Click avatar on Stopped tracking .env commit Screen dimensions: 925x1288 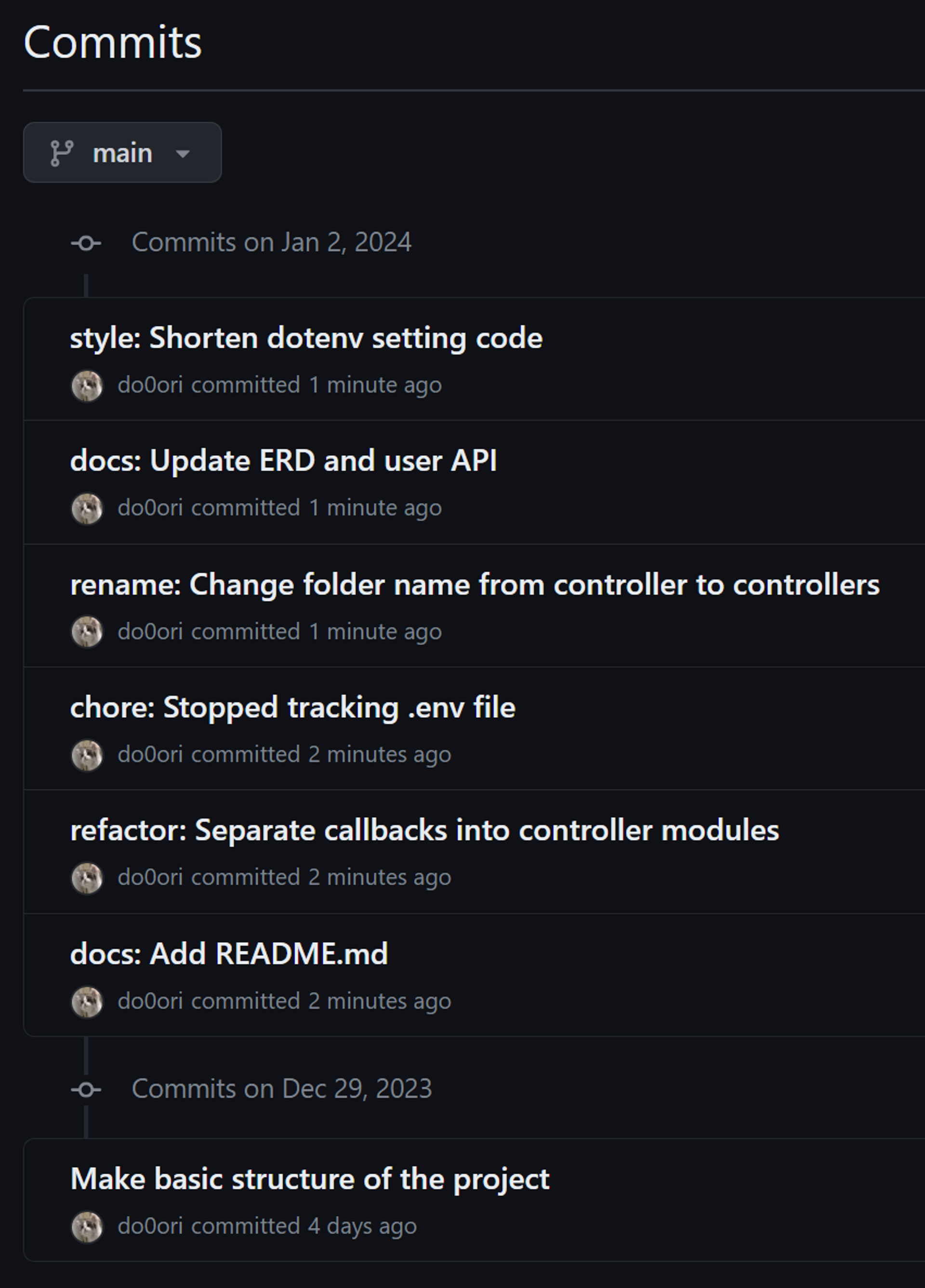pyautogui.click(x=87, y=755)
